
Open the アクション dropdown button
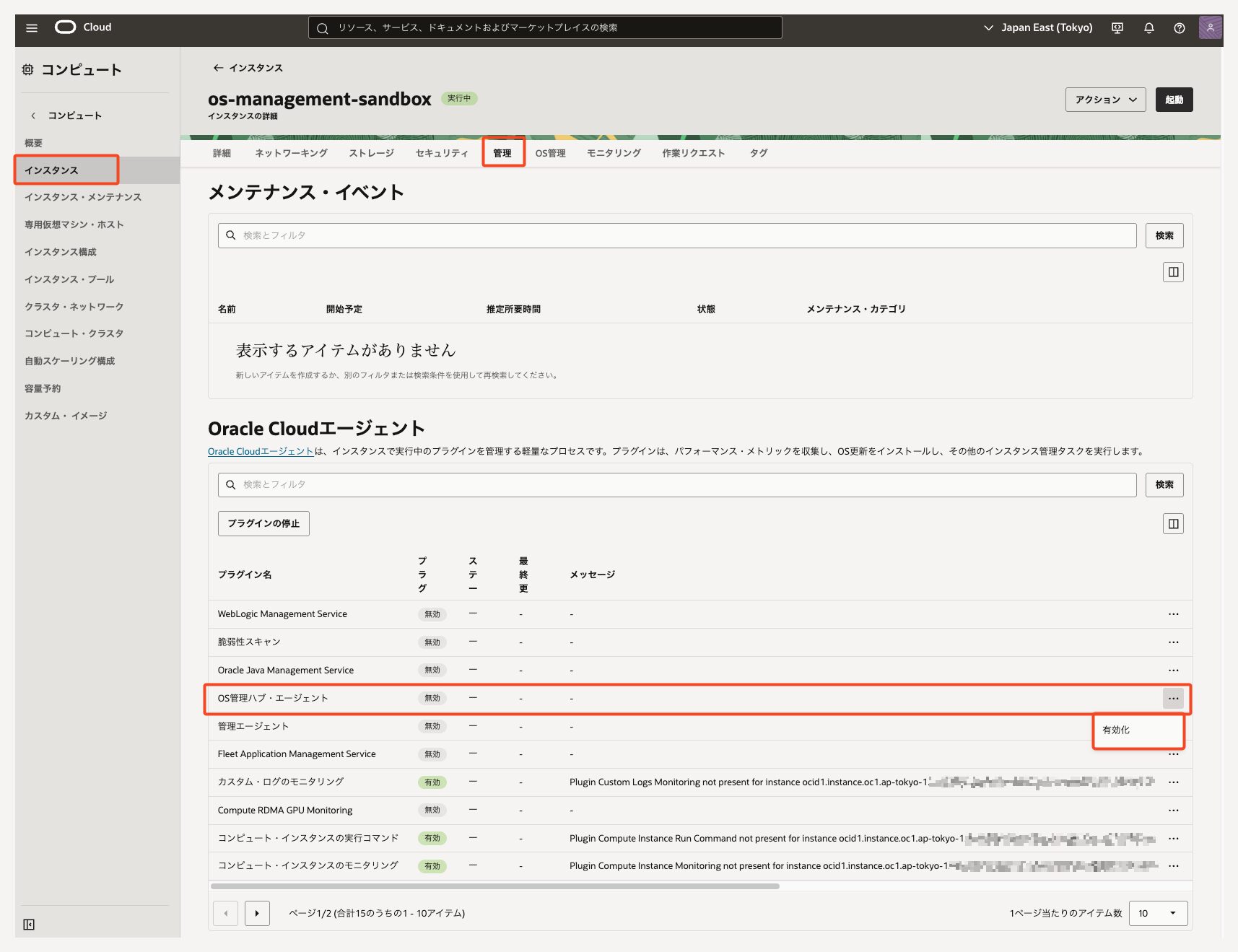coord(1105,100)
